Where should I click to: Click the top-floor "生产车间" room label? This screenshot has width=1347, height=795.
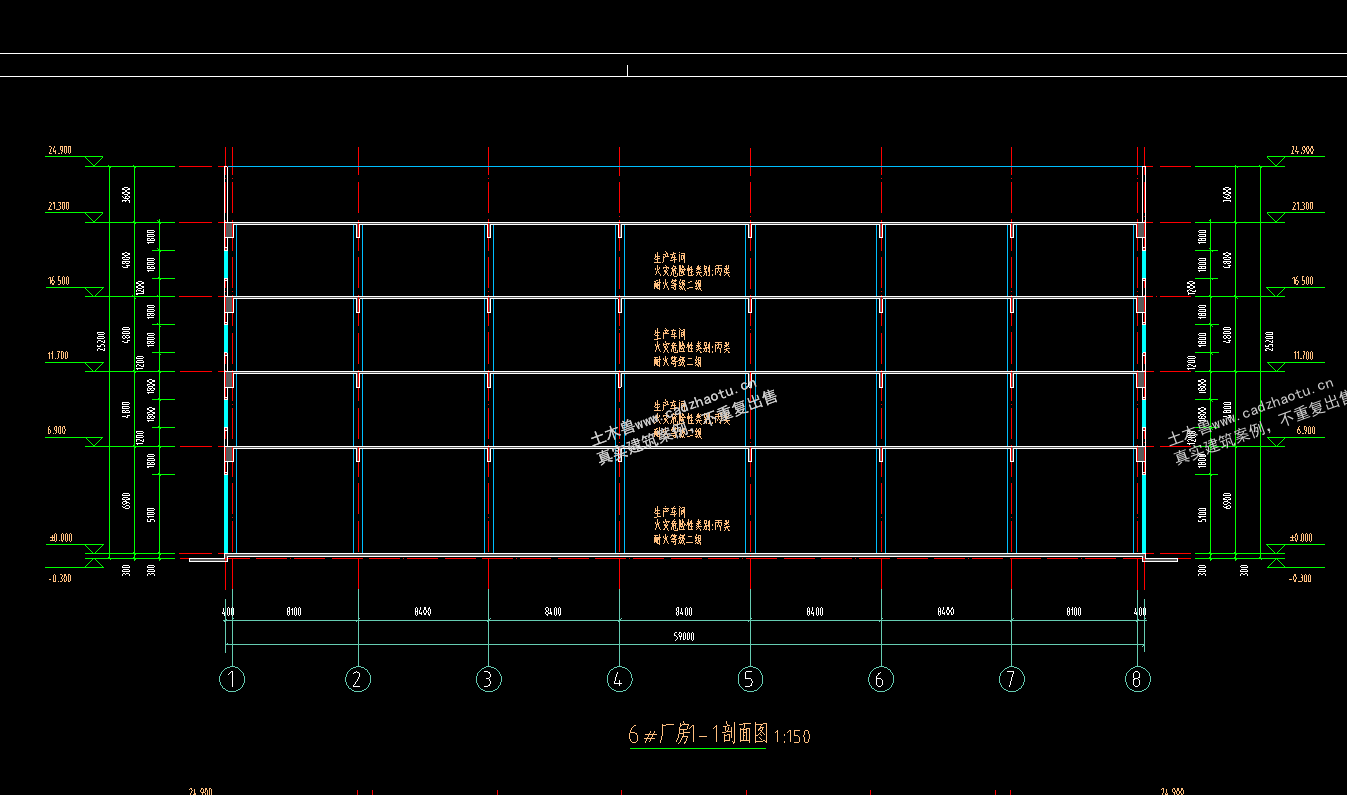(670, 257)
